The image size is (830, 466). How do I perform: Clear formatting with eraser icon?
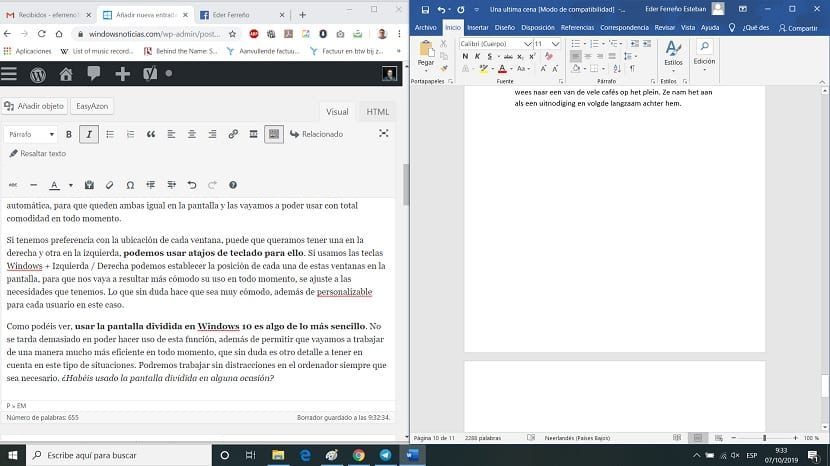[110, 185]
